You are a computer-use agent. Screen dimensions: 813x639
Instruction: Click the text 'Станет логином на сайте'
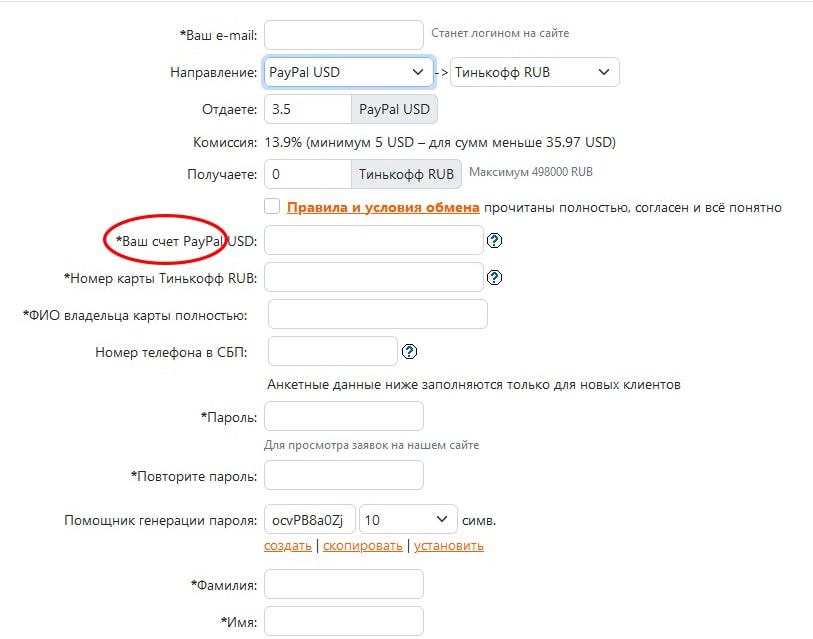pos(500,33)
